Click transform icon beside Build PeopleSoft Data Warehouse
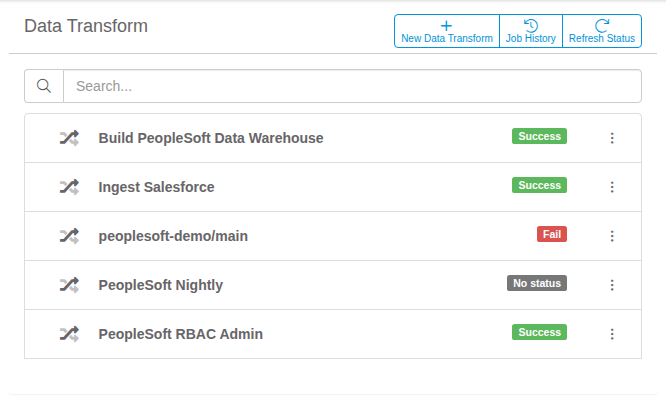The width and height of the screenshot is (666, 402). (69, 138)
